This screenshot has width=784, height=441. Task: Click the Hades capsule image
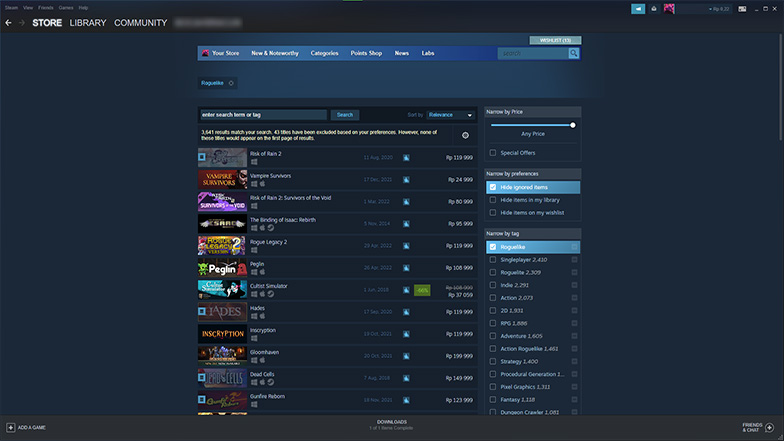(x=222, y=312)
